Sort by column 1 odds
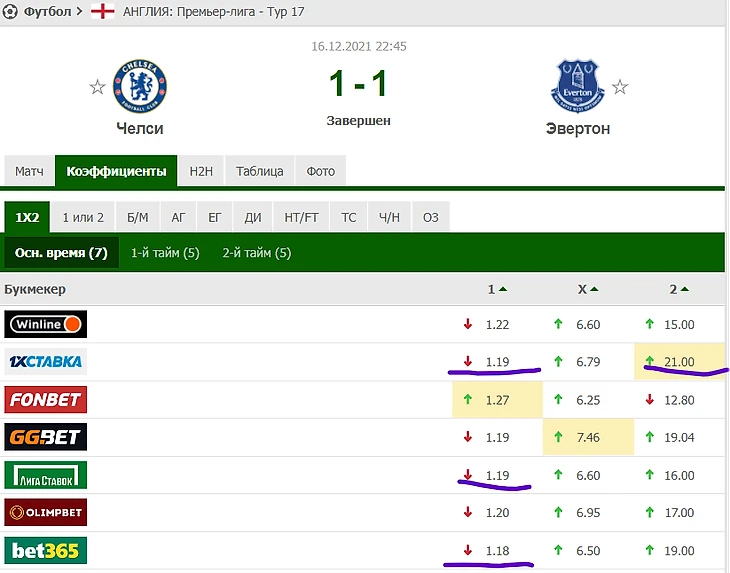Viewport: 730px width, 573px height. tap(497, 289)
